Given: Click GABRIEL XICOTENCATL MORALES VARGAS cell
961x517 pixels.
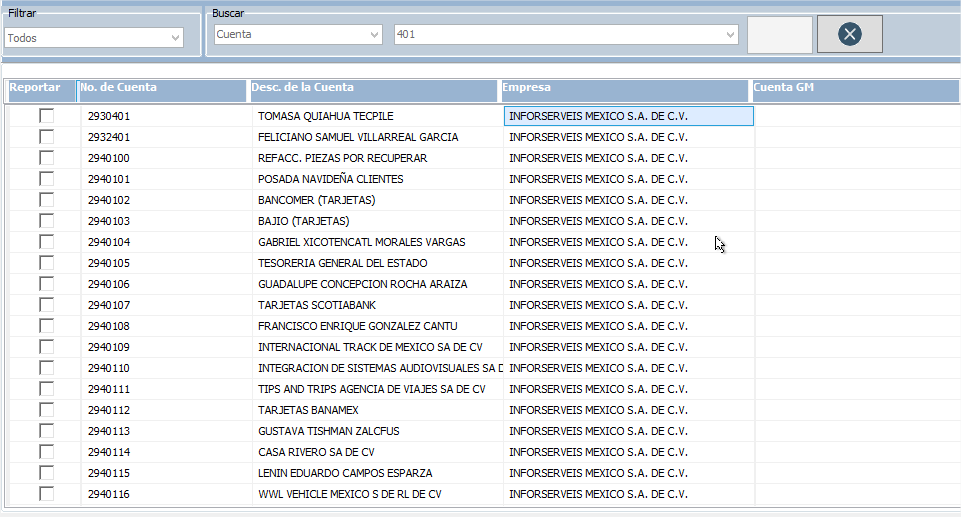Looking at the screenshot, I should tap(377, 242).
